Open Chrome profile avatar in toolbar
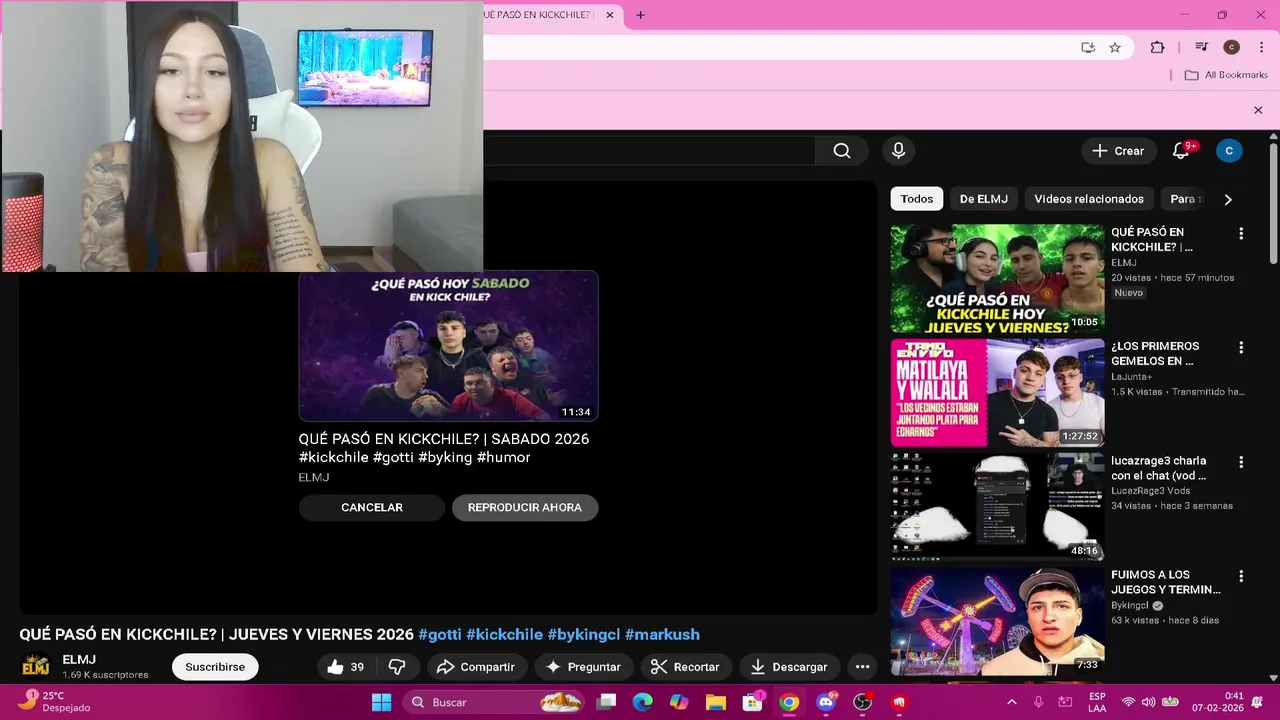This screenshot has width=1280, height=720. pos(1232,47)
